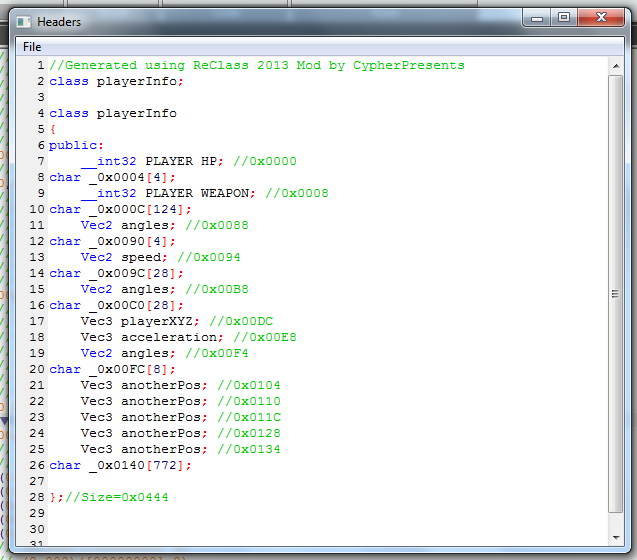The width and height of the screenshot is (637, 560).
Task: Click the 'public:' keyword line
Action: [76, 145]
